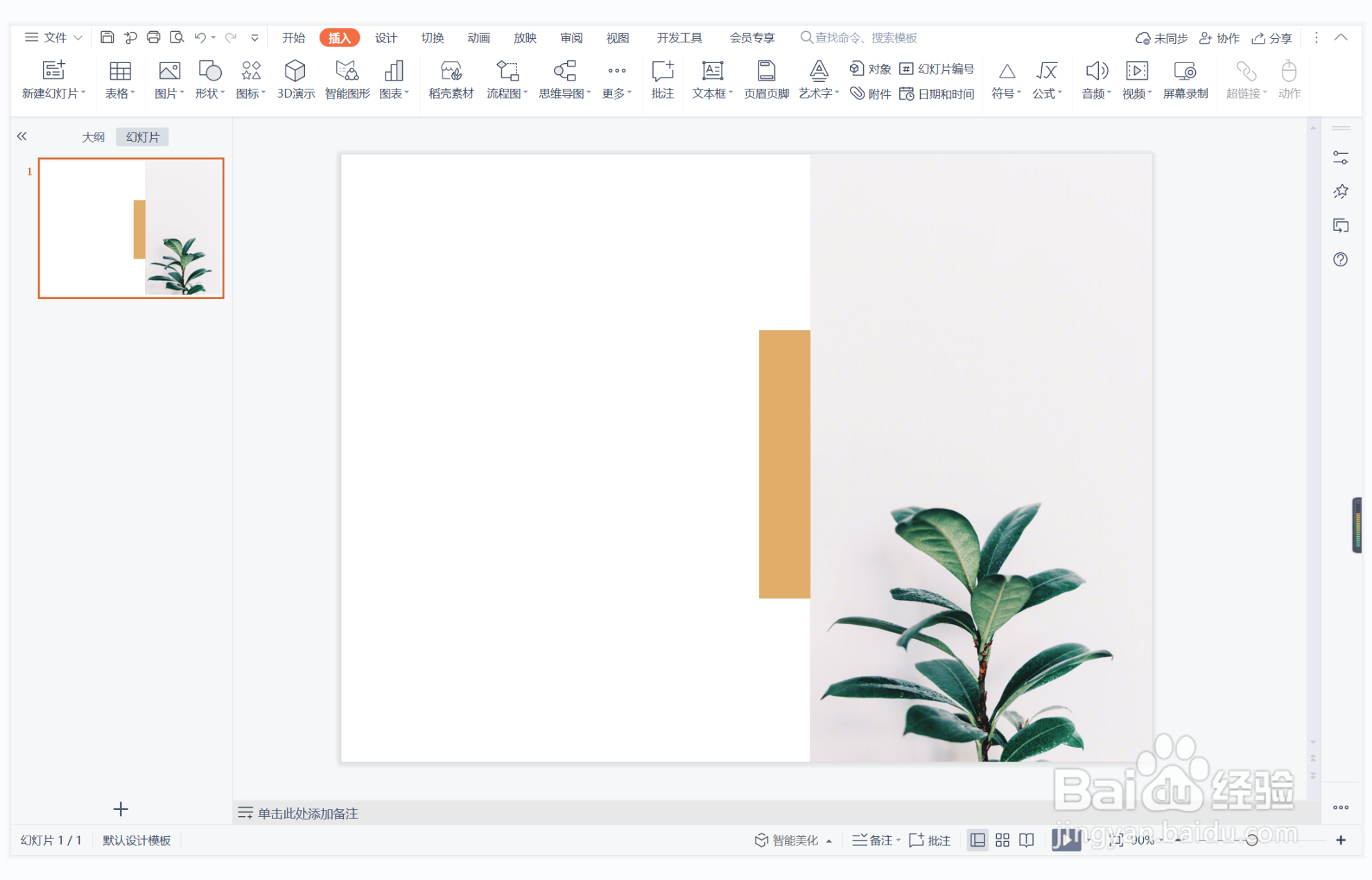Switch to the 大纲 outline tab
Image resolution: width=1372 pixels, height=880 pixels.
tap(94, 137)
